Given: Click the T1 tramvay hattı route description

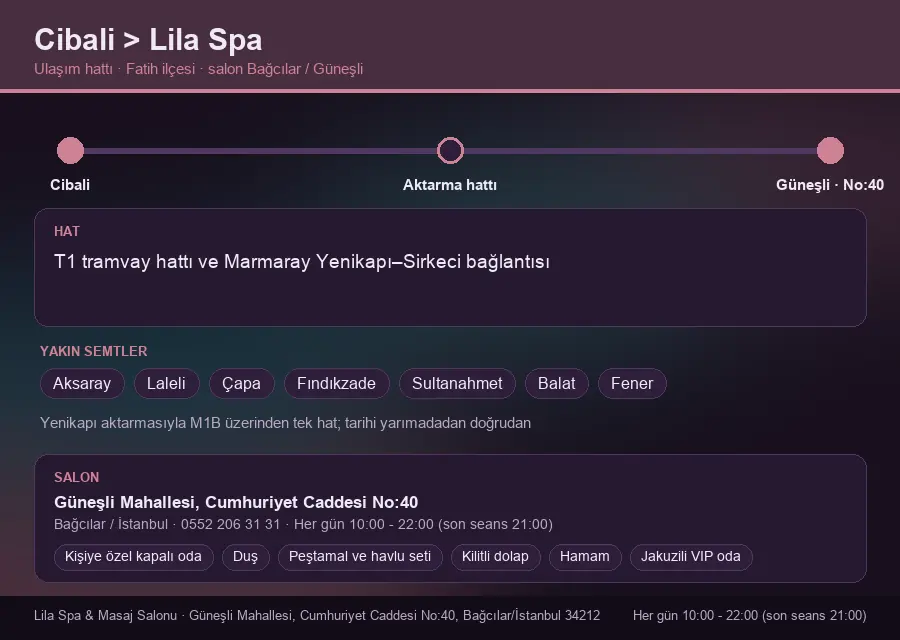Looking at the screenshot, I should point(302,262).
